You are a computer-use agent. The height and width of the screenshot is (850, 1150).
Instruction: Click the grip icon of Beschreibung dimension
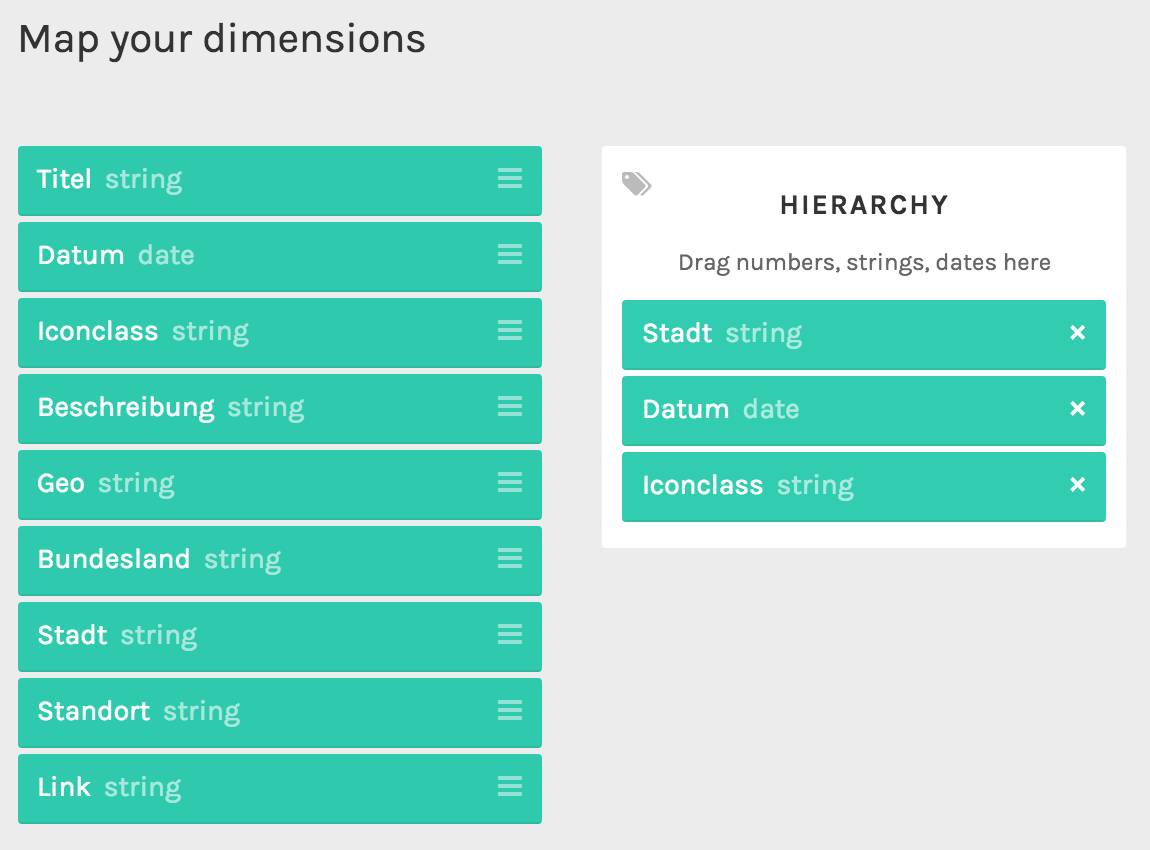coord(510,406)
